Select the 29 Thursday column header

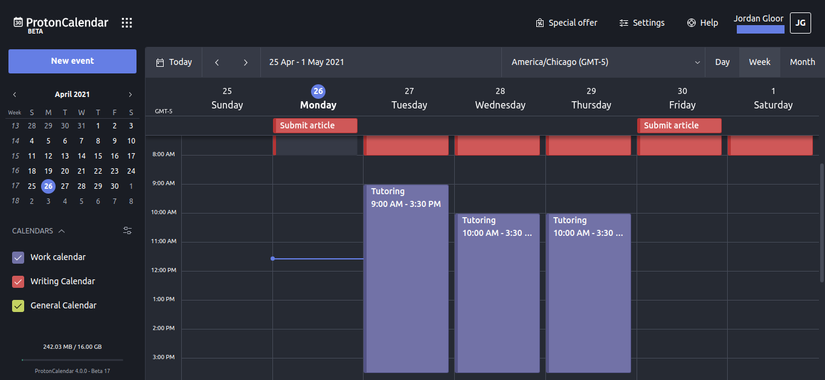click(x=591, y=98)
